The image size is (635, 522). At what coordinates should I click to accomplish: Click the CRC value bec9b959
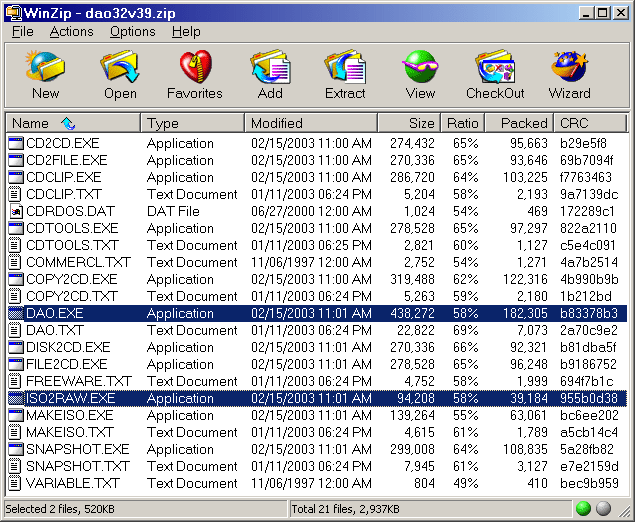point(589,484)
